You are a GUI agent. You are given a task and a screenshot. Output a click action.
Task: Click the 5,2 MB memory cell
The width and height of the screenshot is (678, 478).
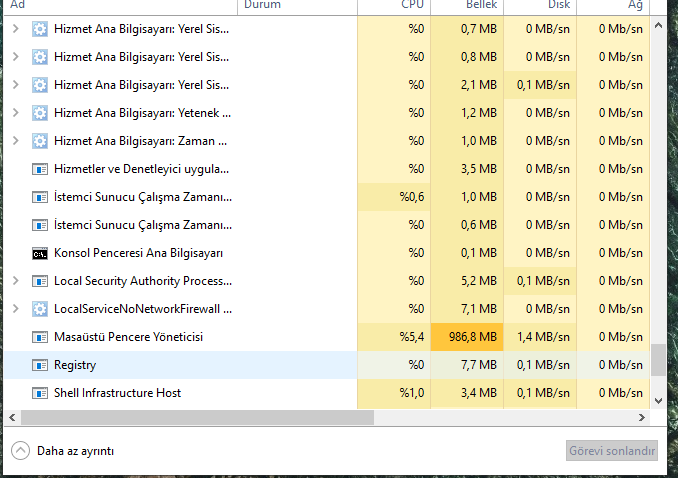tap(467, 281)
